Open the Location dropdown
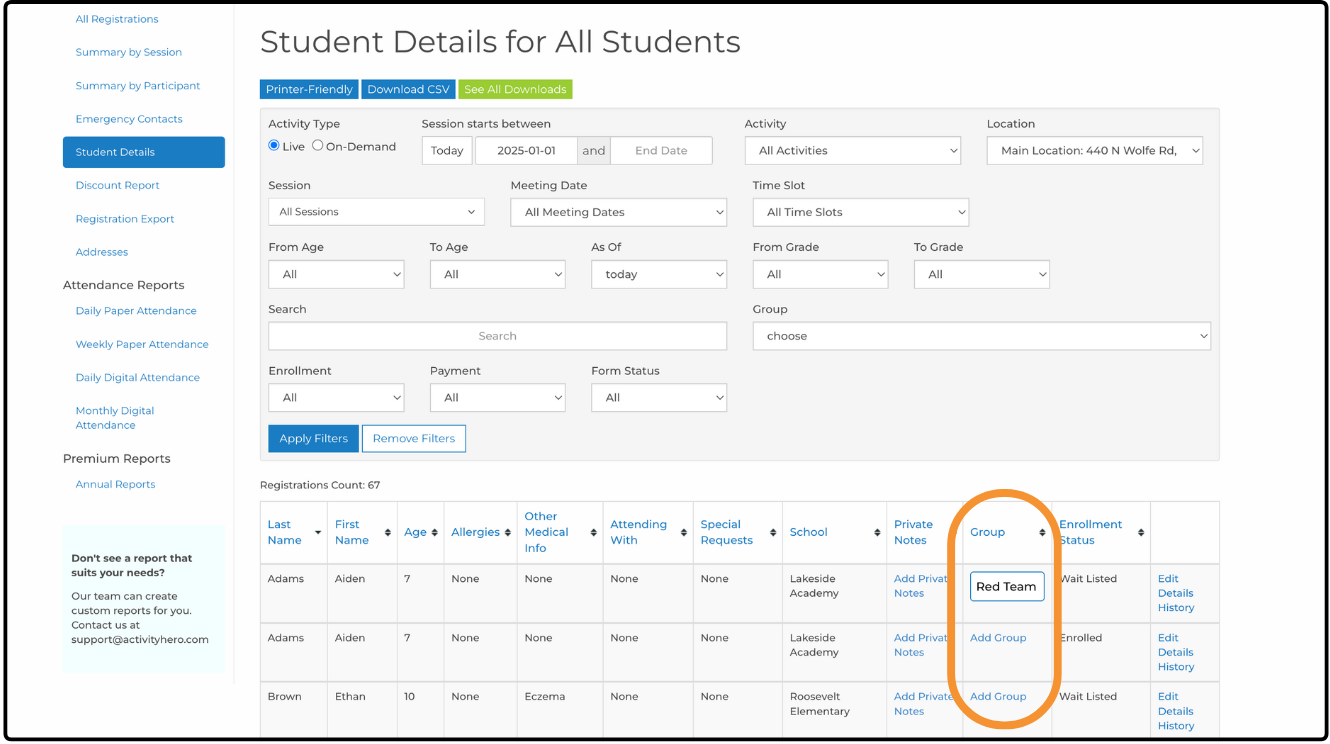Image resolution: width=1330 pixels, height=744 pixels. [1095, 151]
